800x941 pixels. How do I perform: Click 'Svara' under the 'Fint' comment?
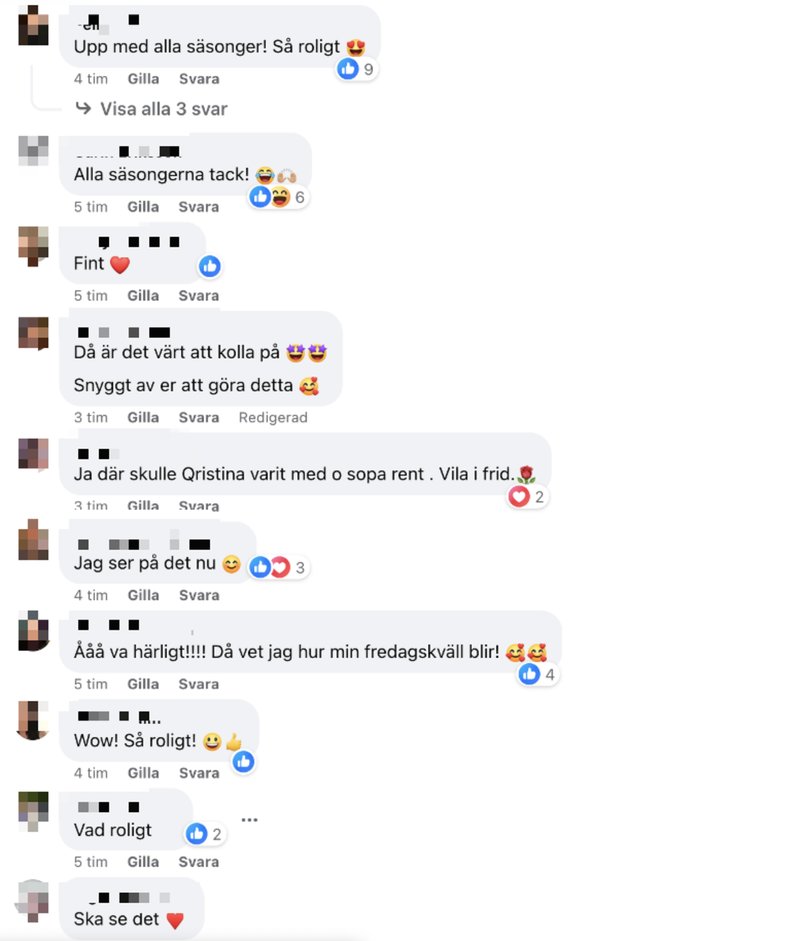pyautogui.click(x=199, y=295)
